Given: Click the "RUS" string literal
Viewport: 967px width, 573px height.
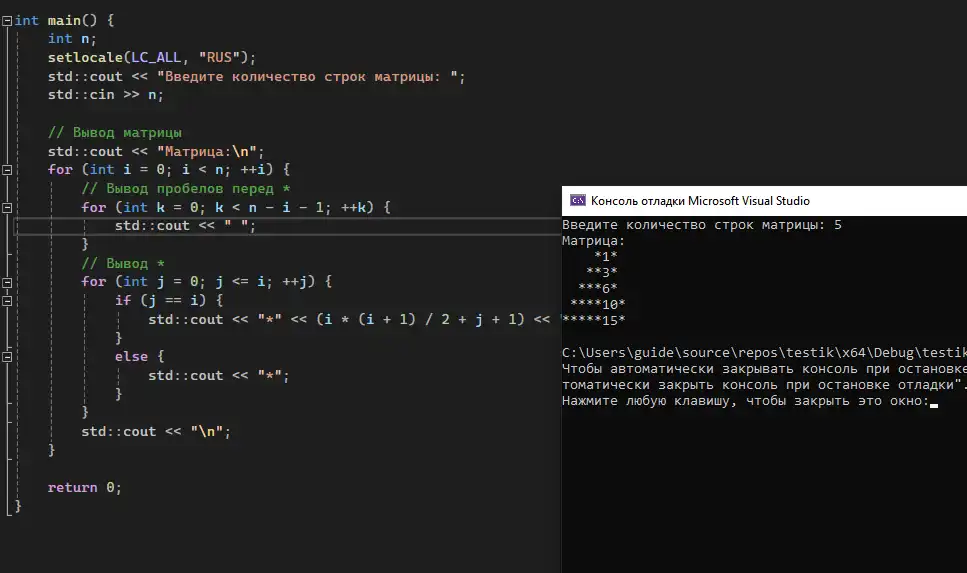Looking at the screenshot, I should point(219,57).
